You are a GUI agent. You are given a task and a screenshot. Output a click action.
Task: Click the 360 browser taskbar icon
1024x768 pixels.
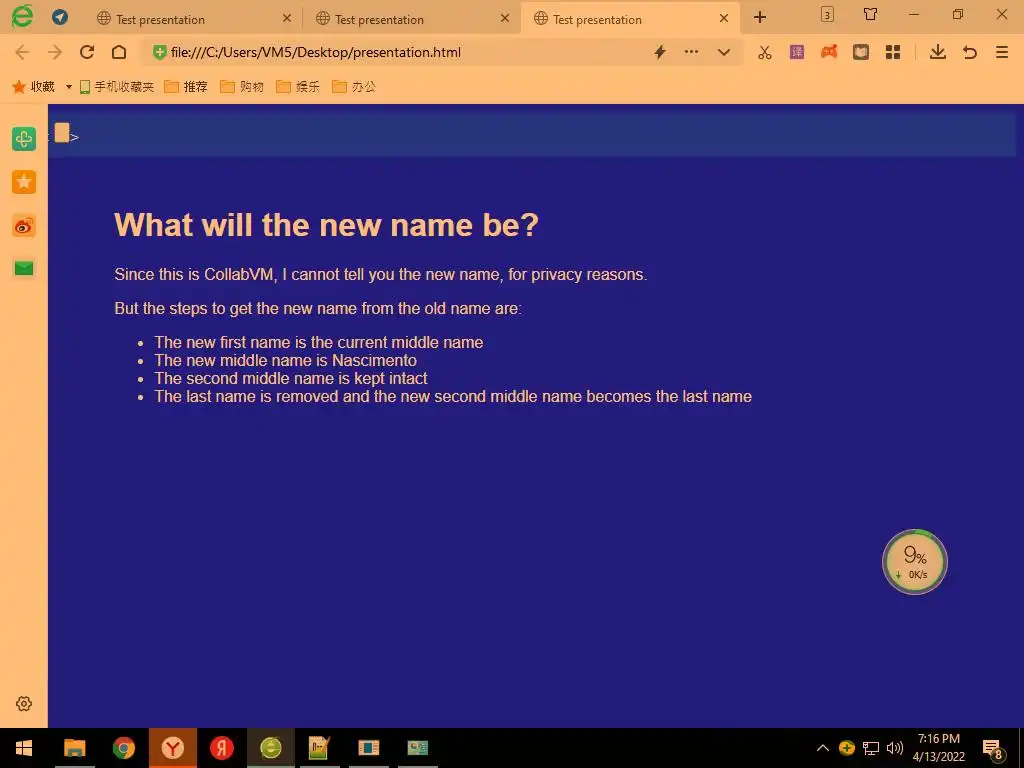click(270, 748)
